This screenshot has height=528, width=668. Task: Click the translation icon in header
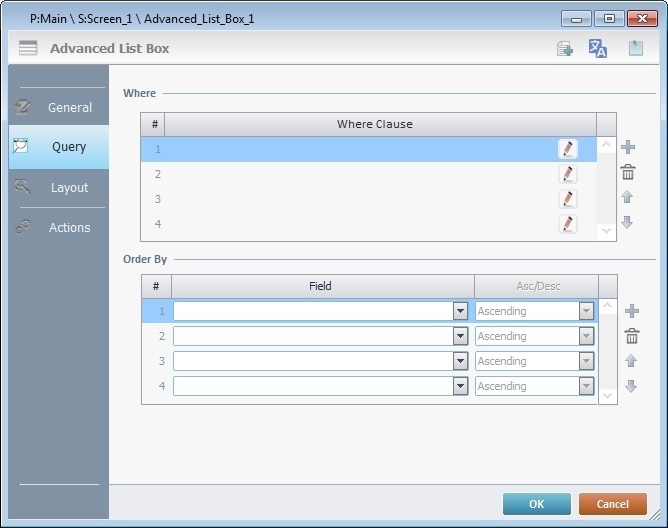[598, 49]
